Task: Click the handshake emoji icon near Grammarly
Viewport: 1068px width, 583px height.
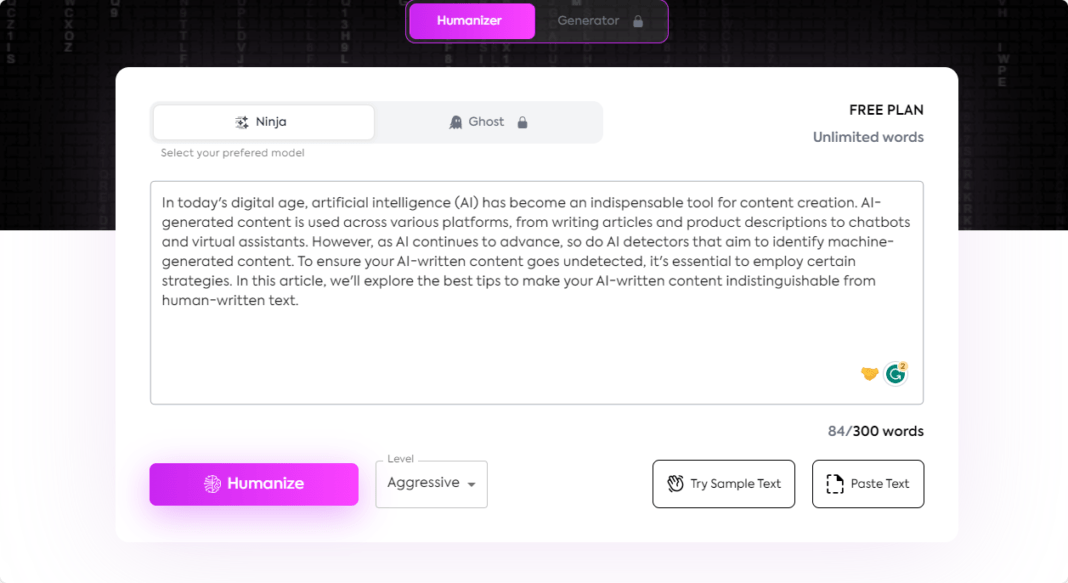Action: [x=868, y=372]
